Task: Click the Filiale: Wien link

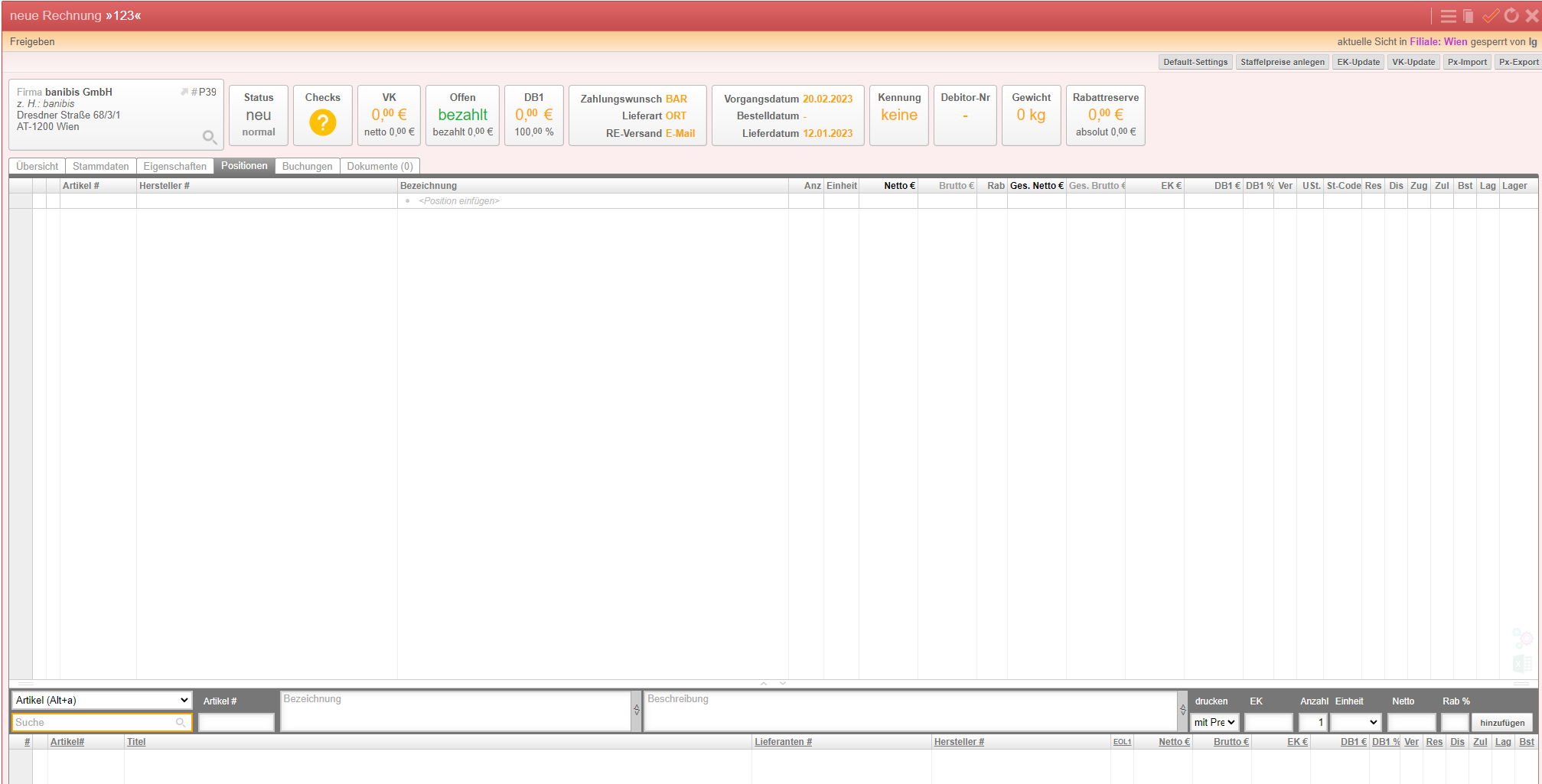Action: [1439, 42]
